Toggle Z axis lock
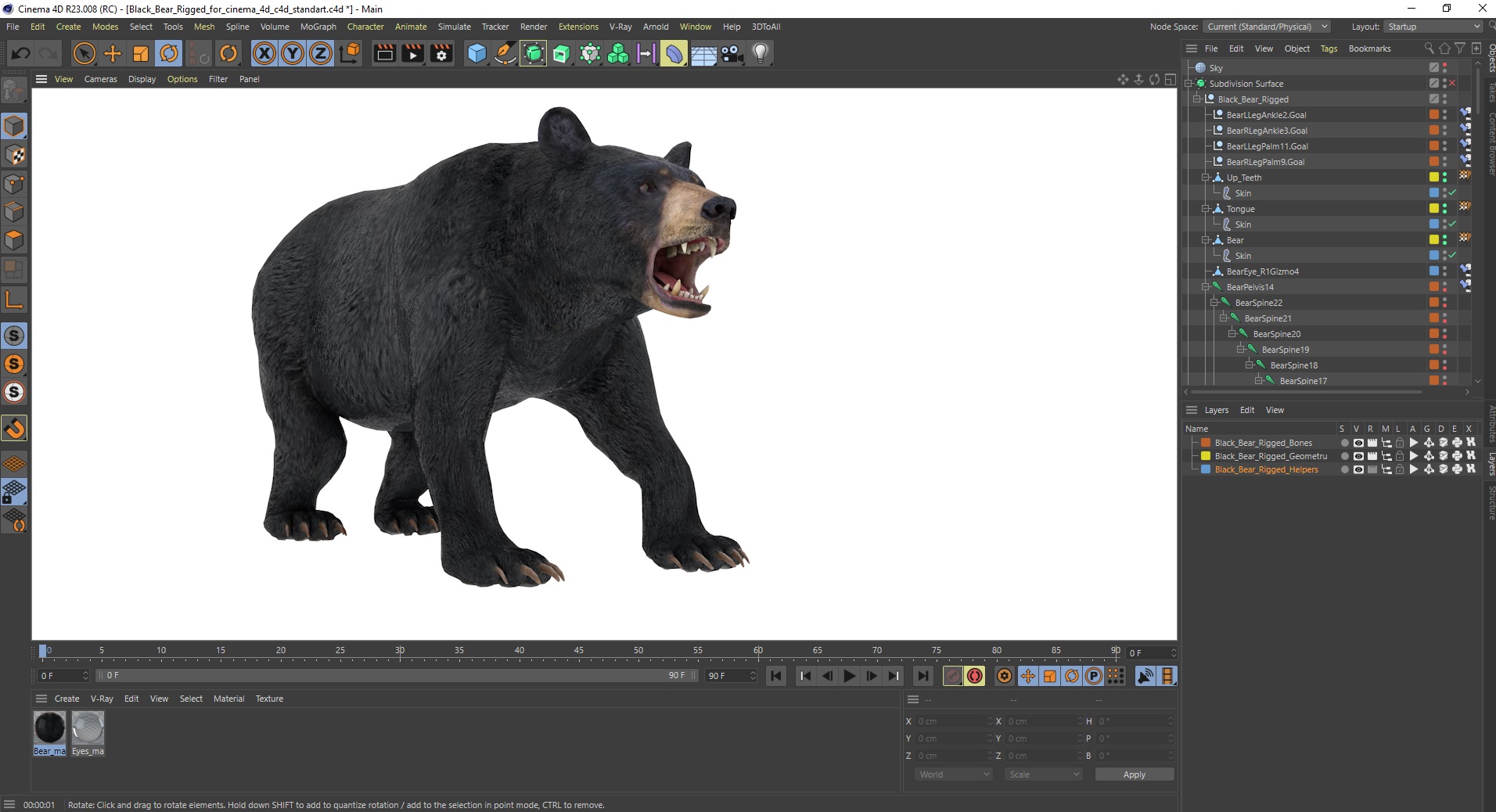 point(321,53)
